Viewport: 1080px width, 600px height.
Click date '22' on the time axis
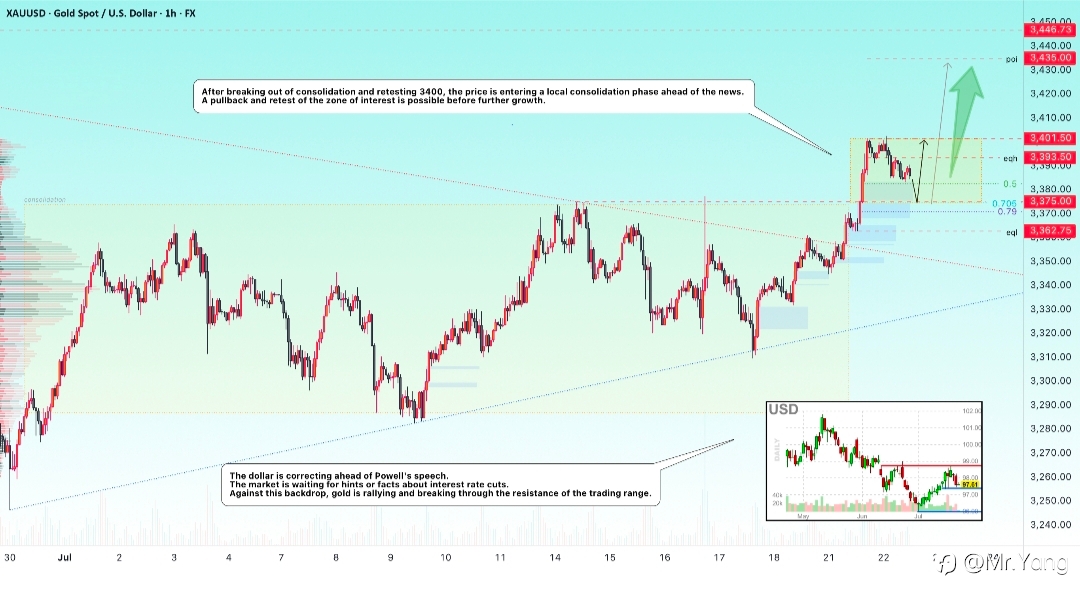point(883,557)
